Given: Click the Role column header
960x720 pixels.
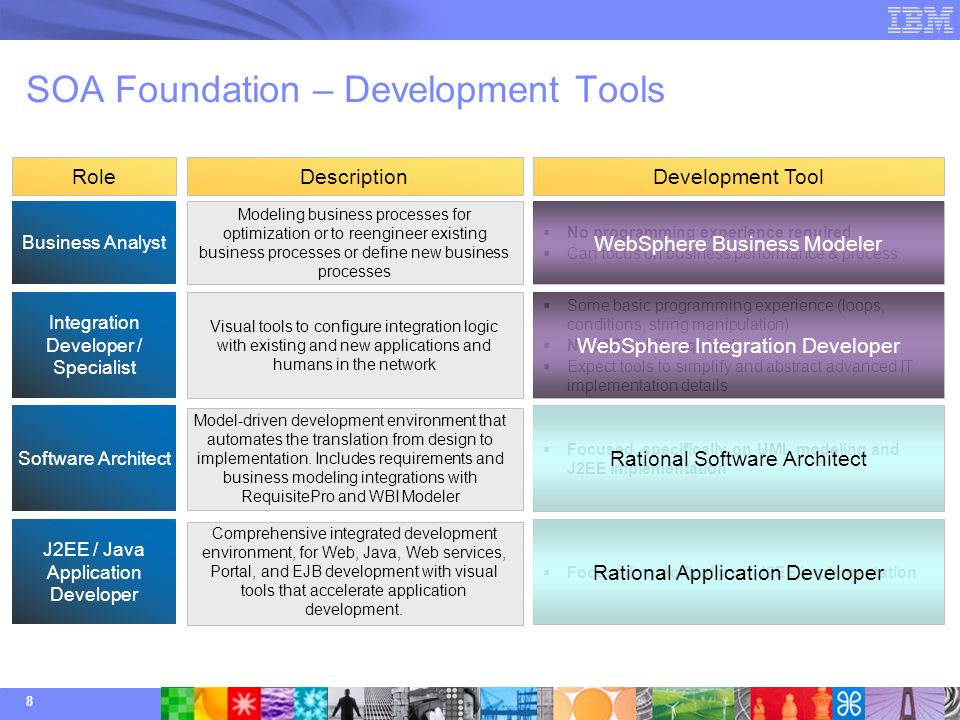Looking at the screenshot, I should tap(94, 176).
